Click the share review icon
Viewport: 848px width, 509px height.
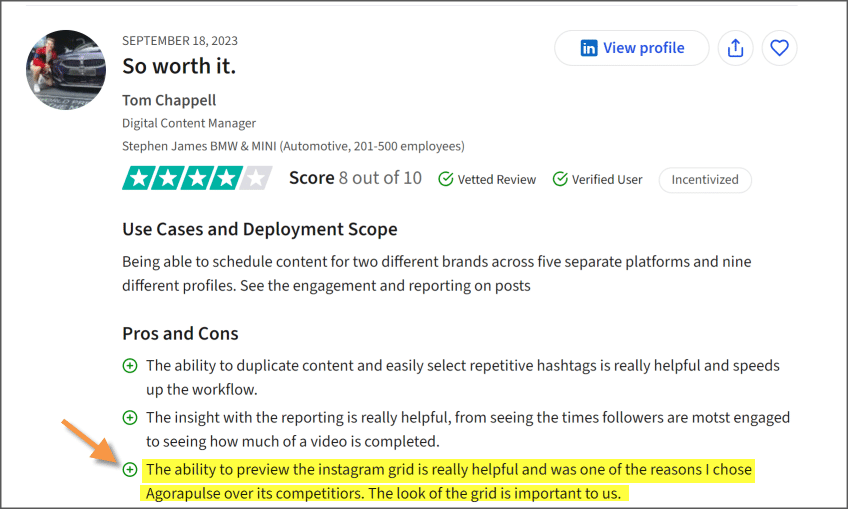[736, 48]
